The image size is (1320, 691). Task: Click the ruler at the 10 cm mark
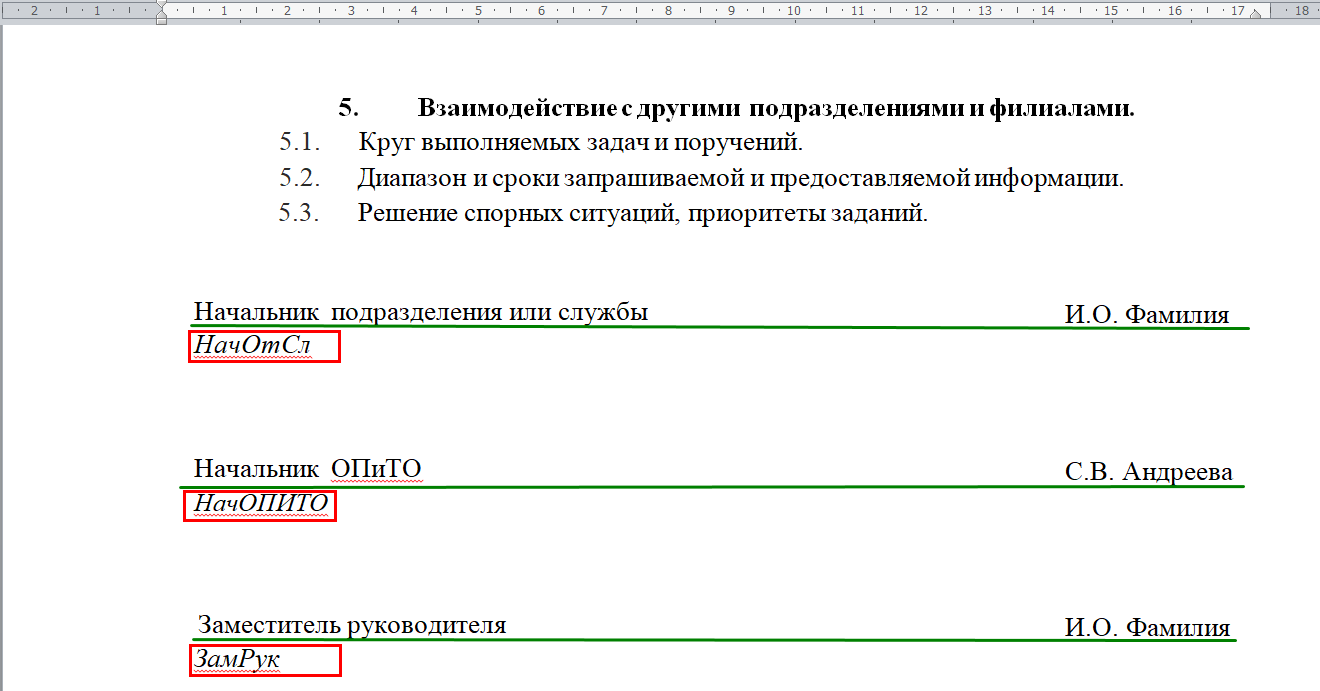pyautogui.click(x=794, y=11)
